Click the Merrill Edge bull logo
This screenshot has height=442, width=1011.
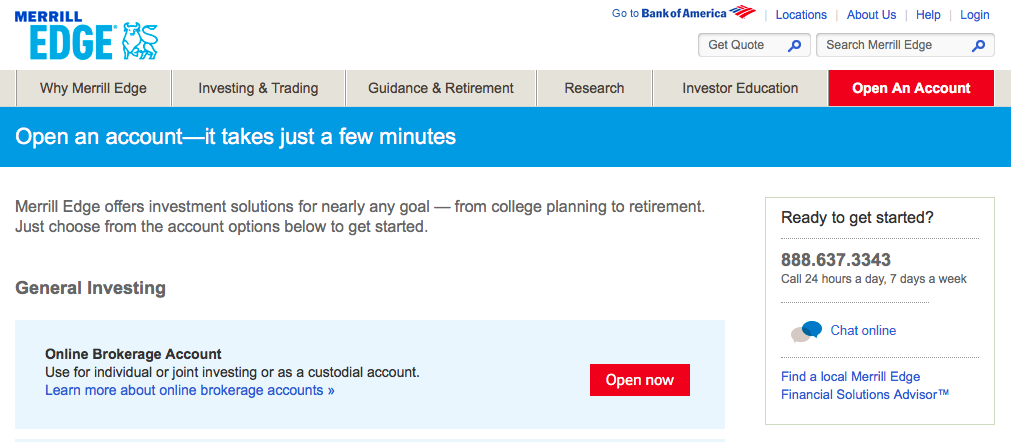[x=139, y=42]
